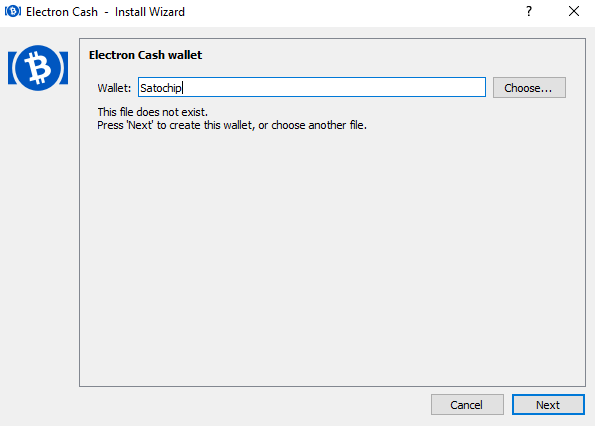Screen dimensions: 595x426
Task: Click the large Bitcoin Cash logo
Action: [38, 68]
